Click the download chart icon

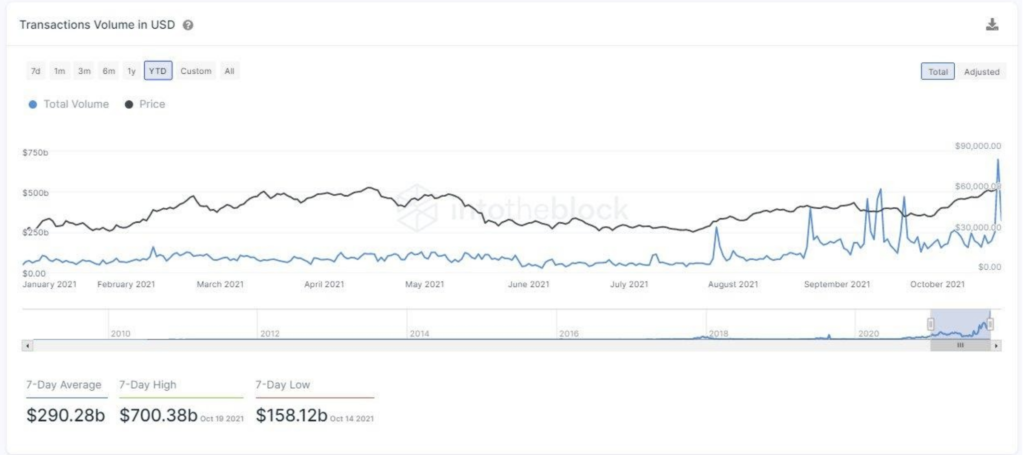[x=992, y=25]
